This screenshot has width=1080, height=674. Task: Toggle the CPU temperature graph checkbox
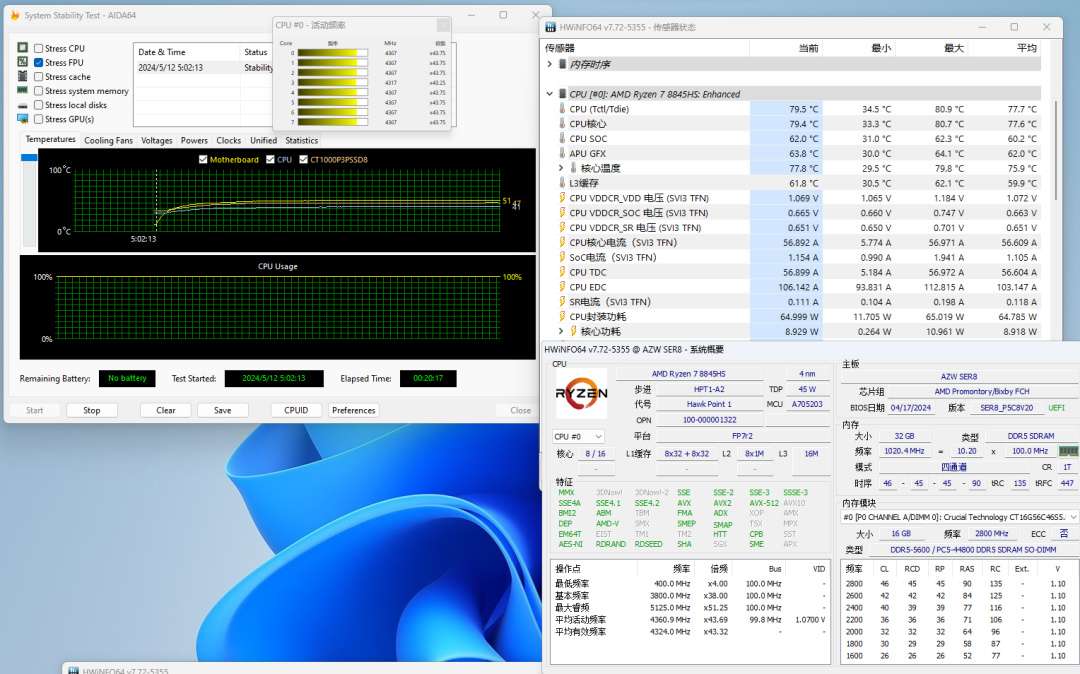(270, 159)
